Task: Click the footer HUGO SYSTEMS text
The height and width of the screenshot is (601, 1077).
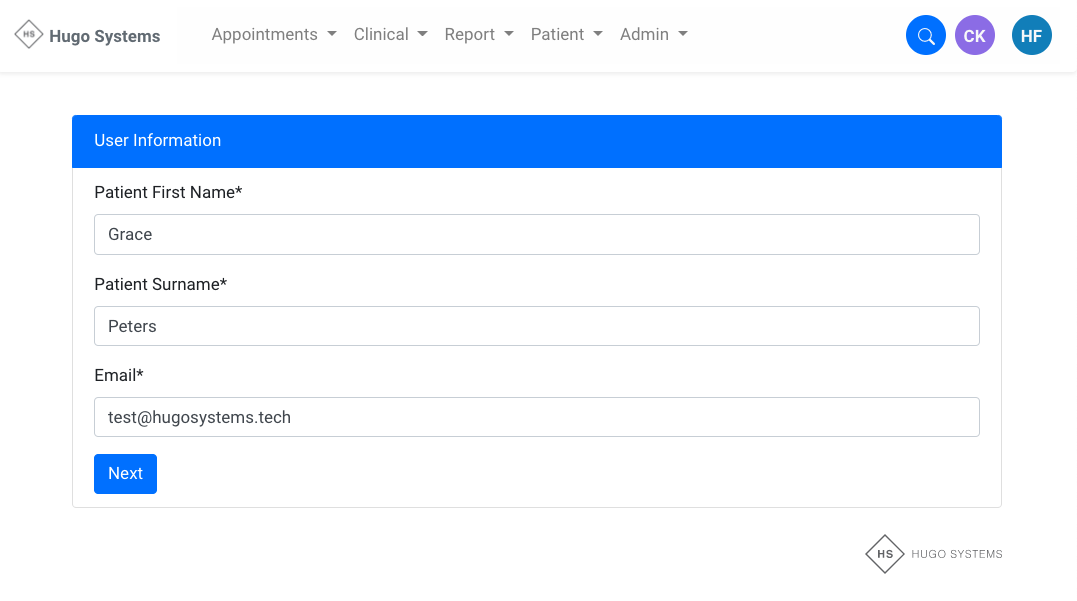Action: 956,554
